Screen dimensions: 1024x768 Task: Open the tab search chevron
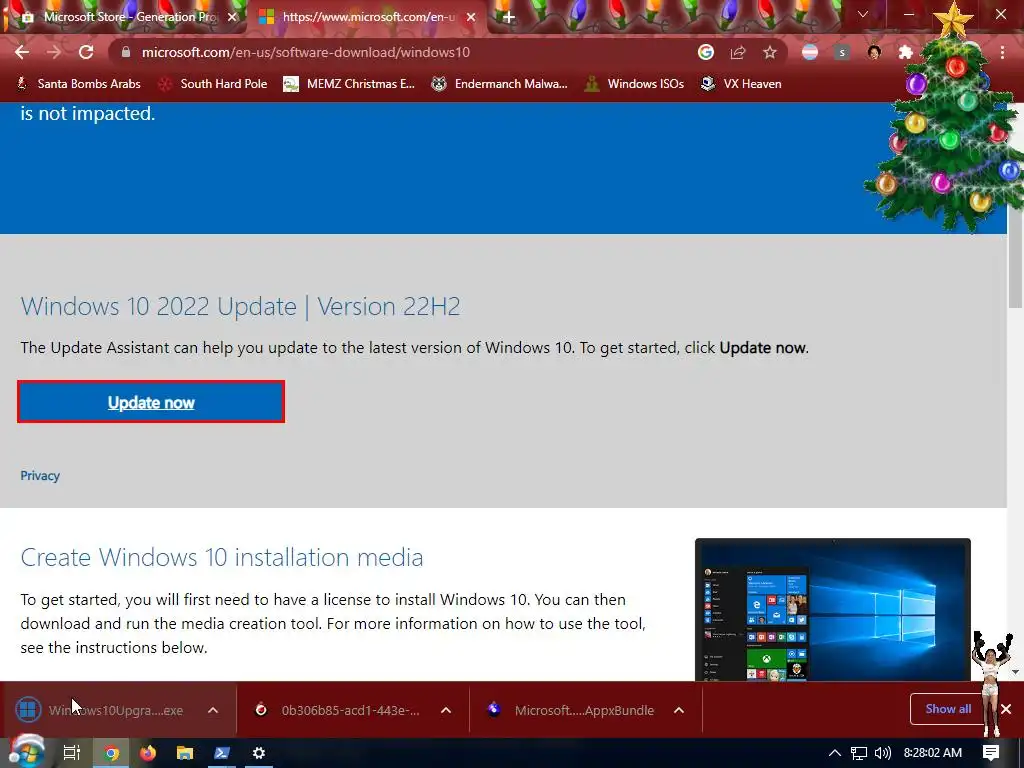[x=863, y=14]
